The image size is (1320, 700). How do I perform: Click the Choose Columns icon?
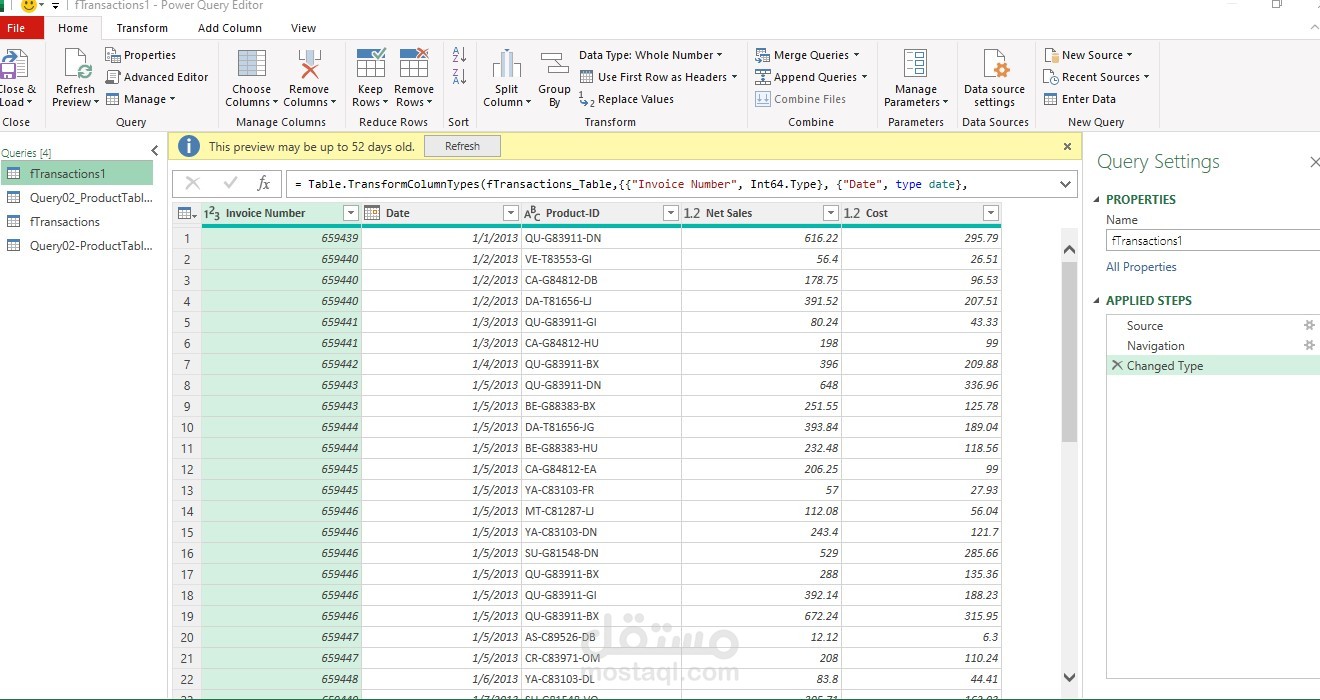click(251, 64)
